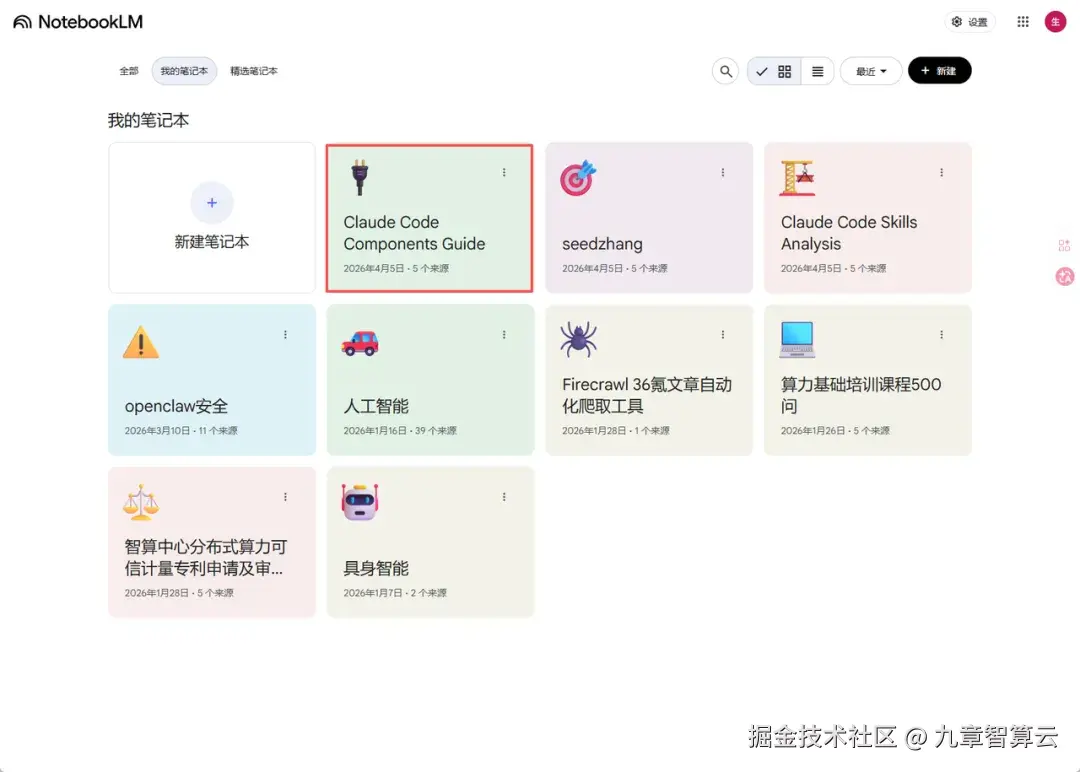Screen dimensions: 1080x772
Task: Open the 具身智能 notebook title
Action: 376,568
